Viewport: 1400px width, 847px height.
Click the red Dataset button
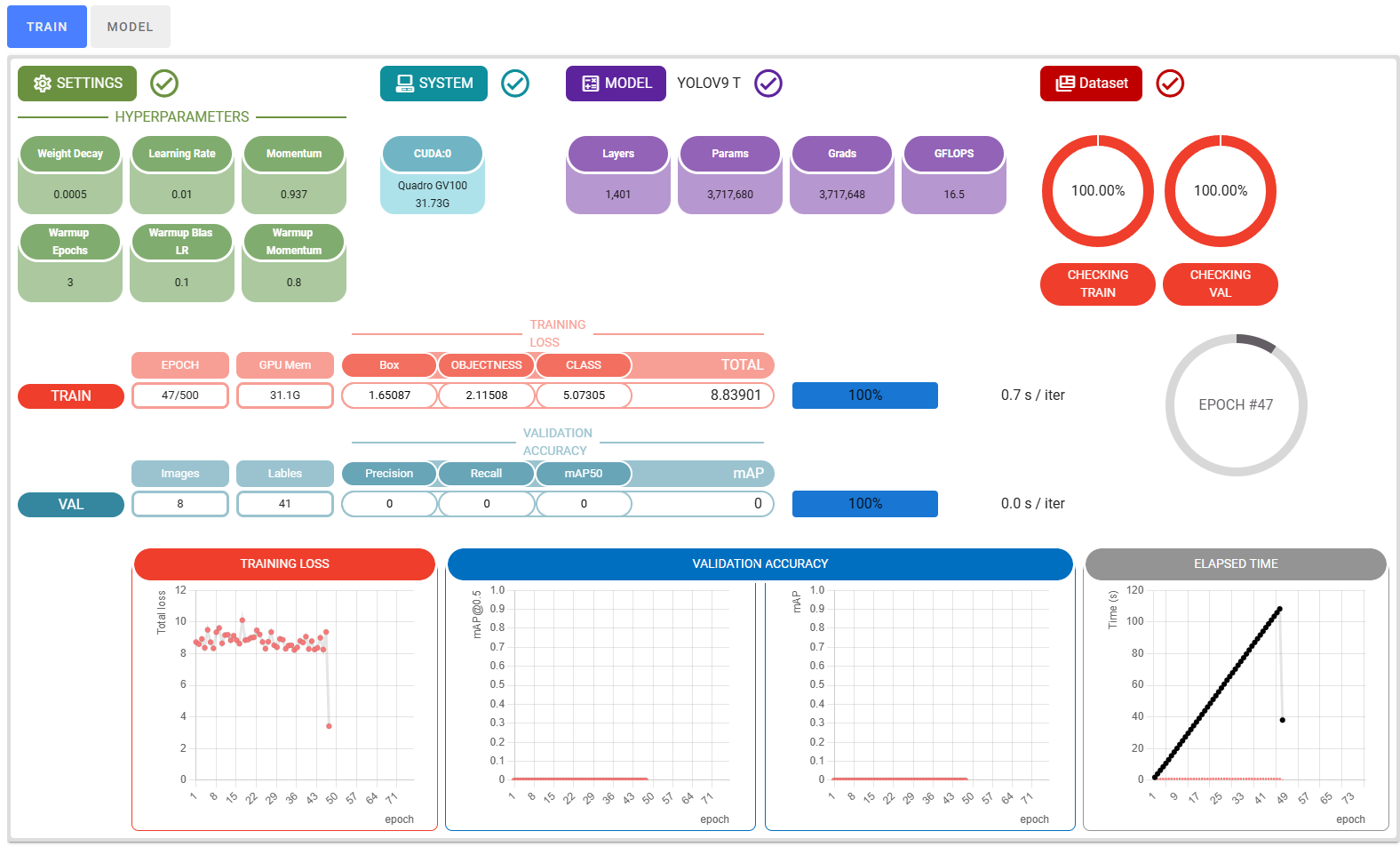(x=1091, y=84)
